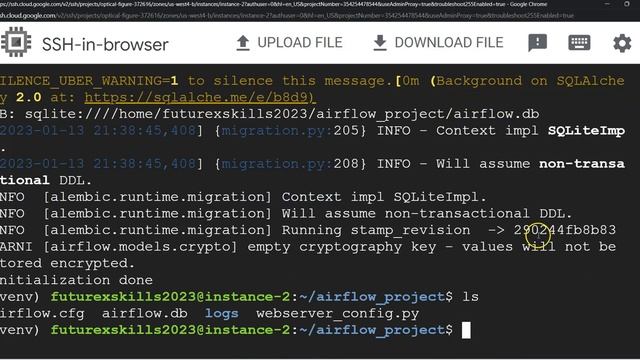
Task: Click the alembic 'Will assume non-transactional DDL.' line
Action: click(x=286, y=213)
